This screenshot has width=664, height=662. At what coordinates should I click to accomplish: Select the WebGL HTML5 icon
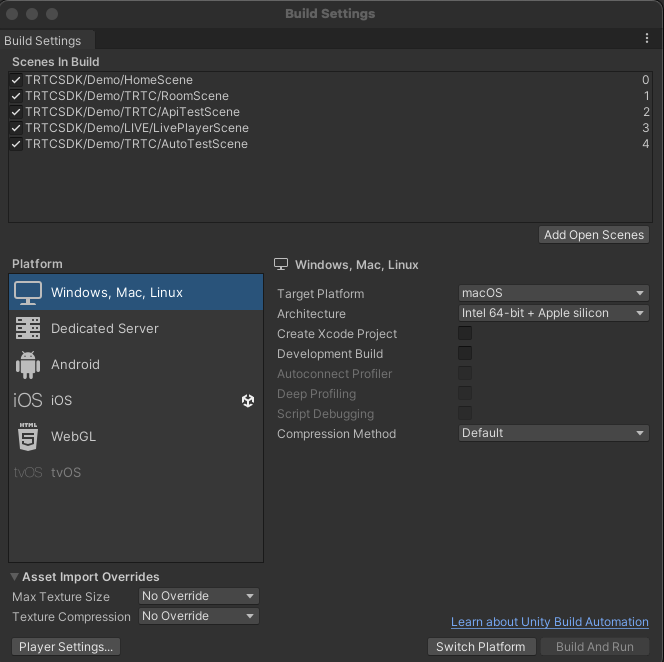[28, 436]
